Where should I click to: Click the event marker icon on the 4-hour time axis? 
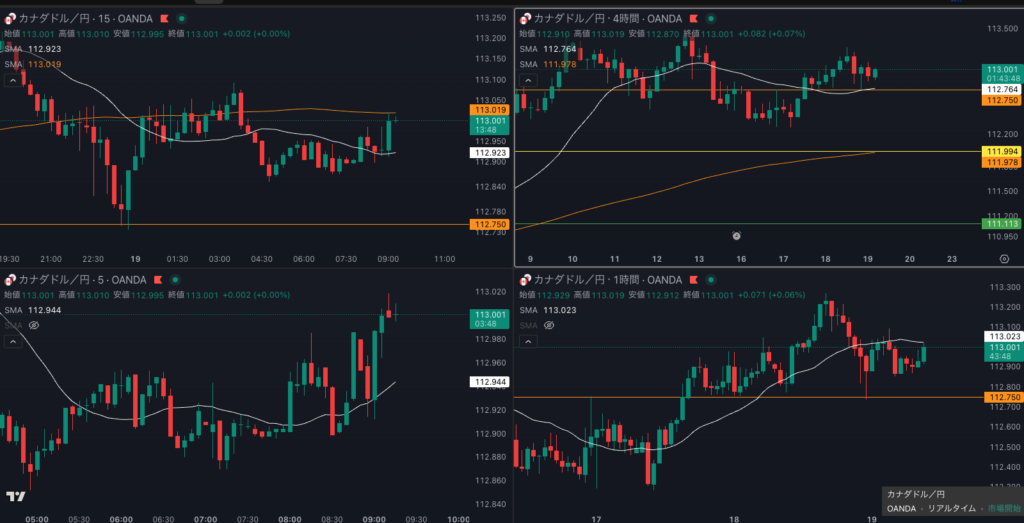click(x=736, y=235)
